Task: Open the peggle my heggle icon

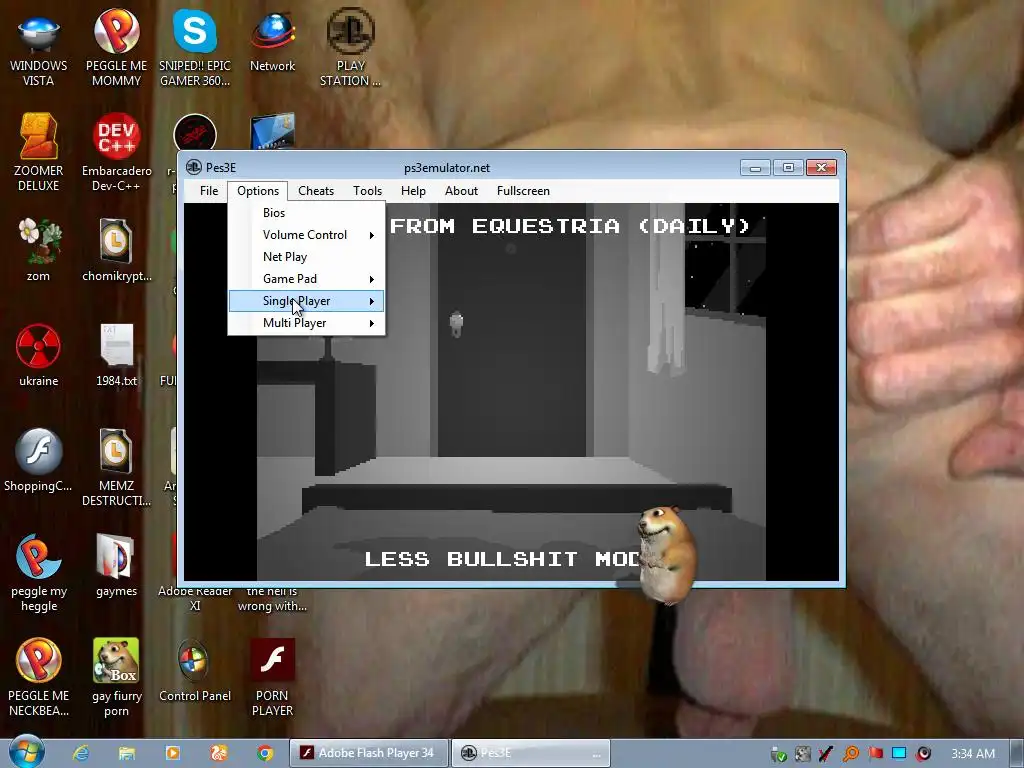Action: pos(39,574)
